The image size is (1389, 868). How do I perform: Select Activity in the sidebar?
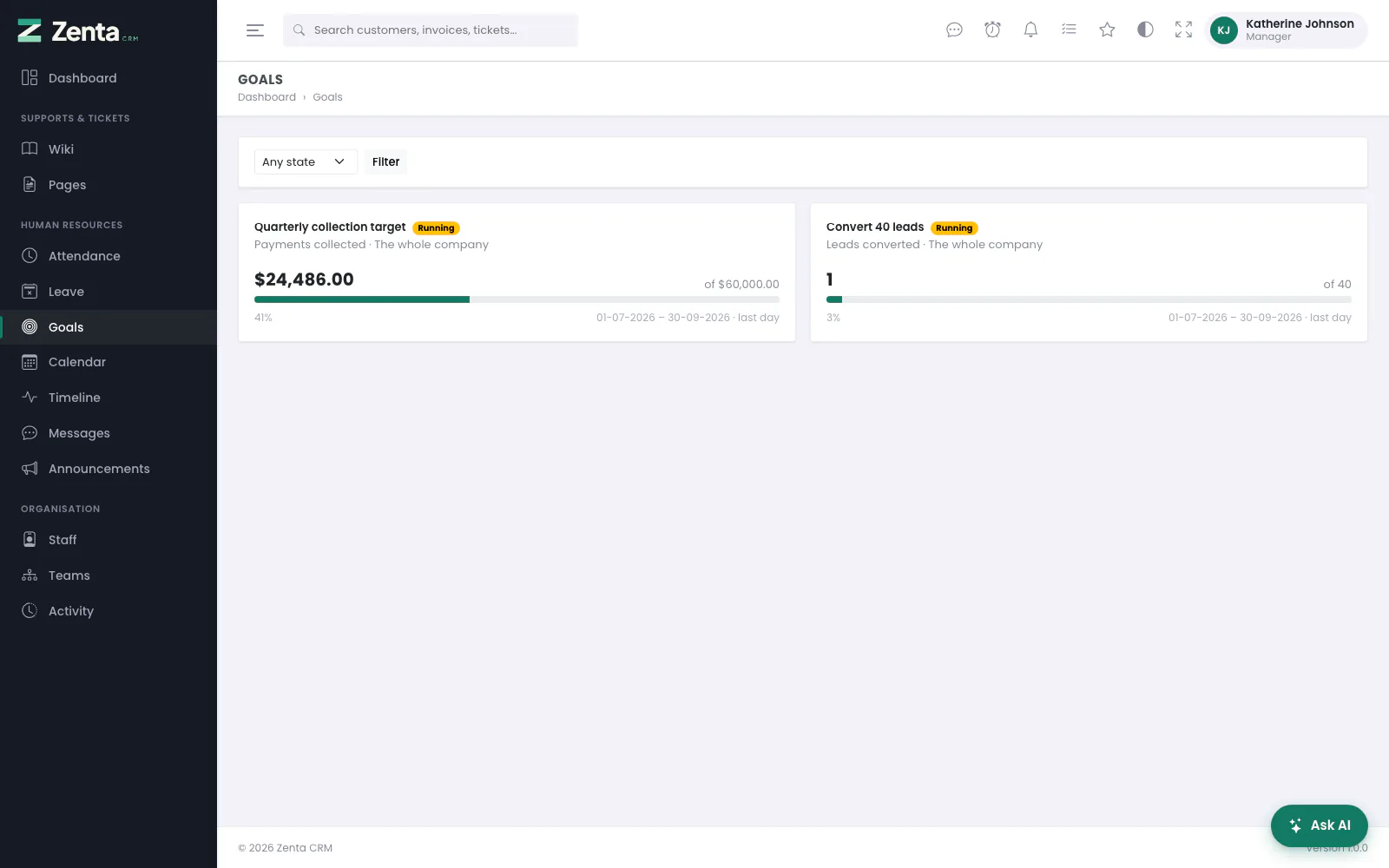(x=109, y=611)
